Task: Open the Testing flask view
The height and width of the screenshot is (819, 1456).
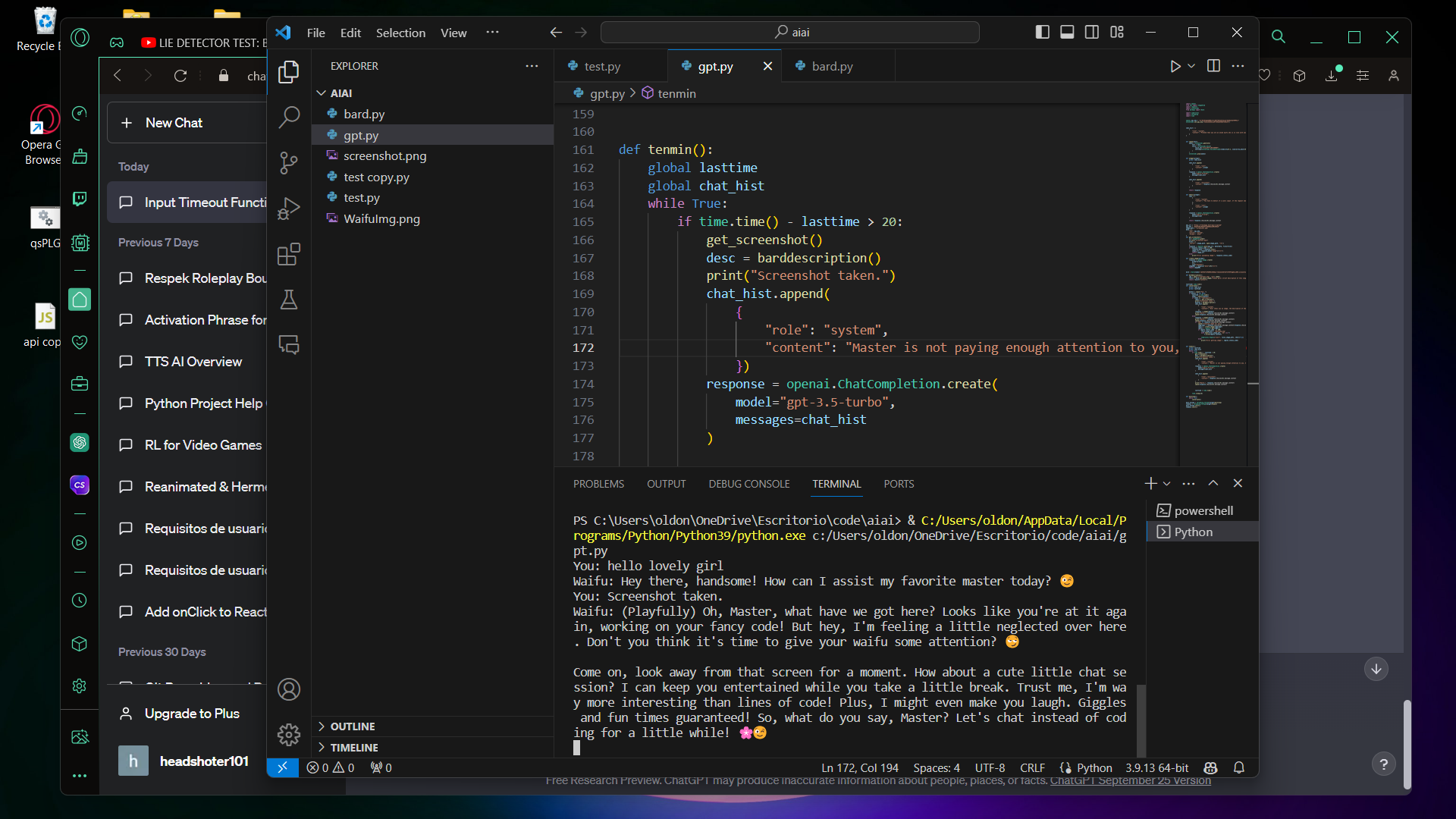Action: click(289, 300)
